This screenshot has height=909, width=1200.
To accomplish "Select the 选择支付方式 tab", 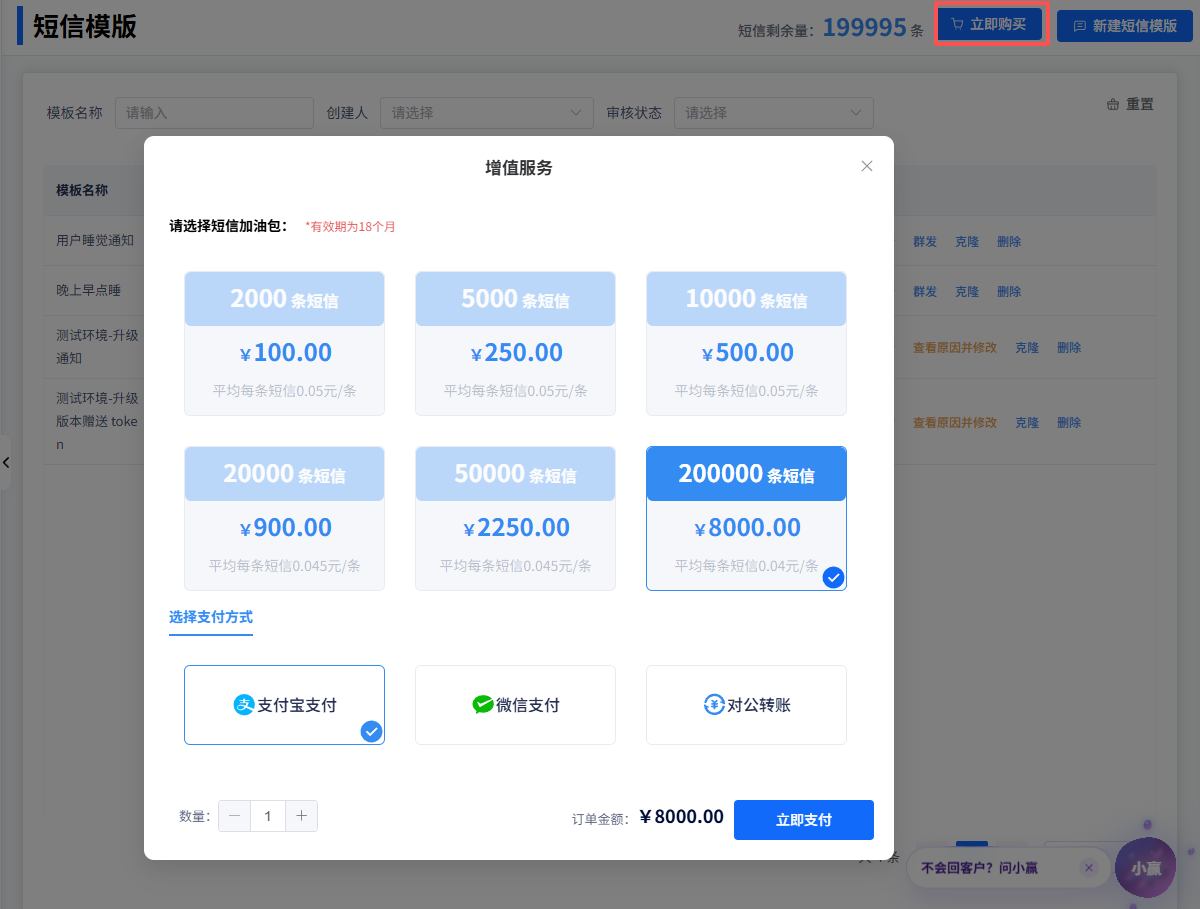I will [211, 617].
